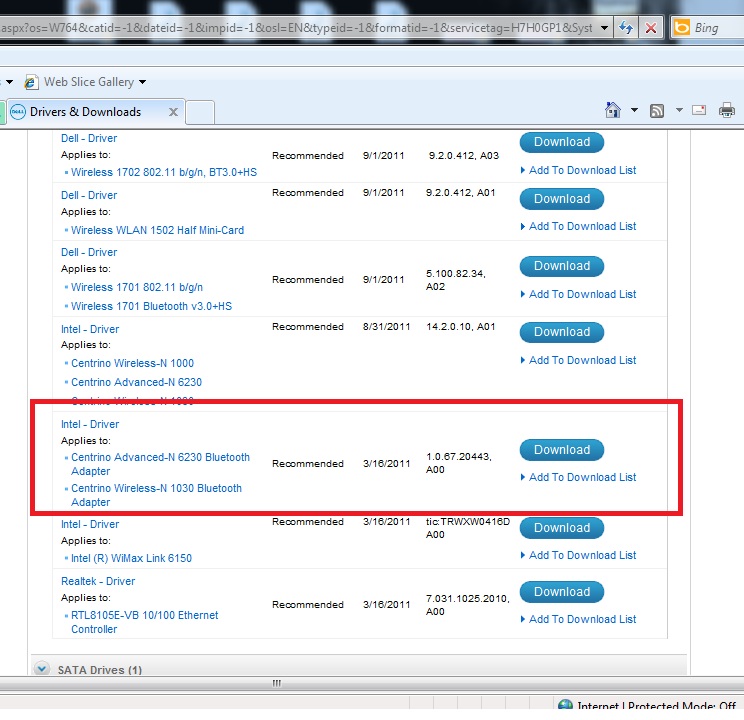The height and width of the screenshot is (720, 744).
Task: Open Centrino Advanced-N 6230 link
Action: 136,382
